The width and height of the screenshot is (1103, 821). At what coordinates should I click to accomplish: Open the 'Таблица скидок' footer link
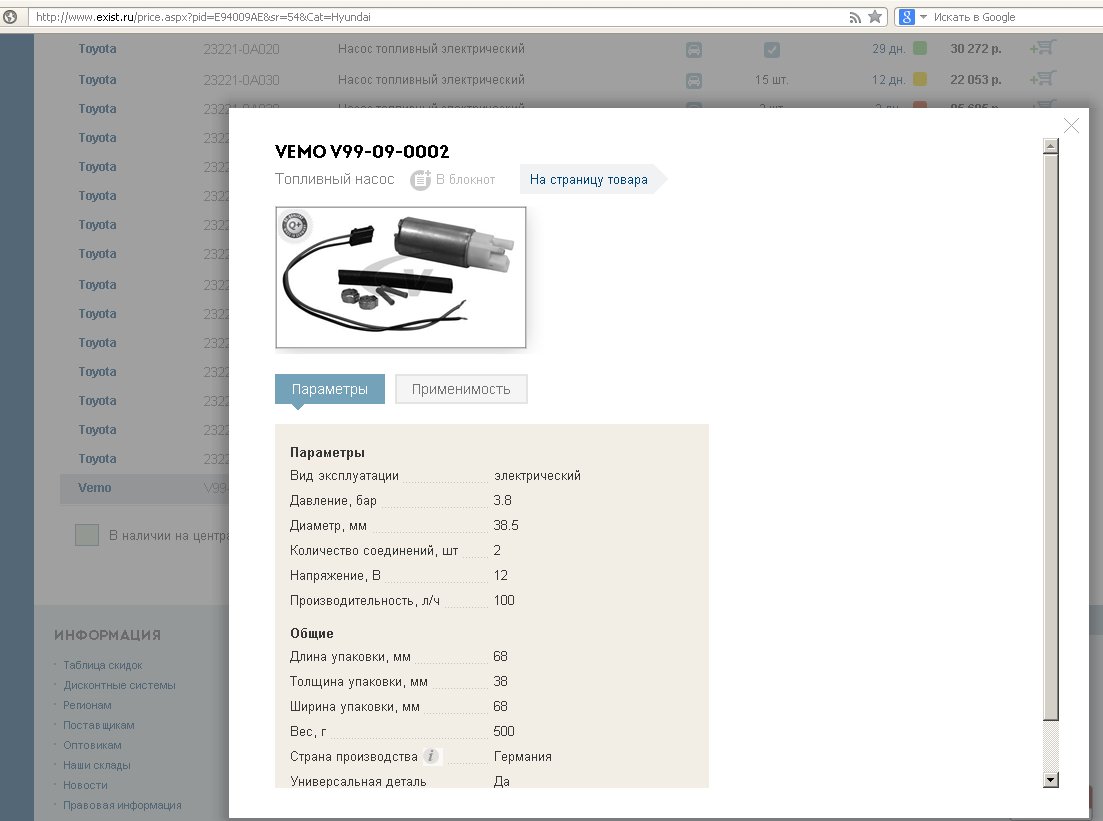(x=103, y=665)
